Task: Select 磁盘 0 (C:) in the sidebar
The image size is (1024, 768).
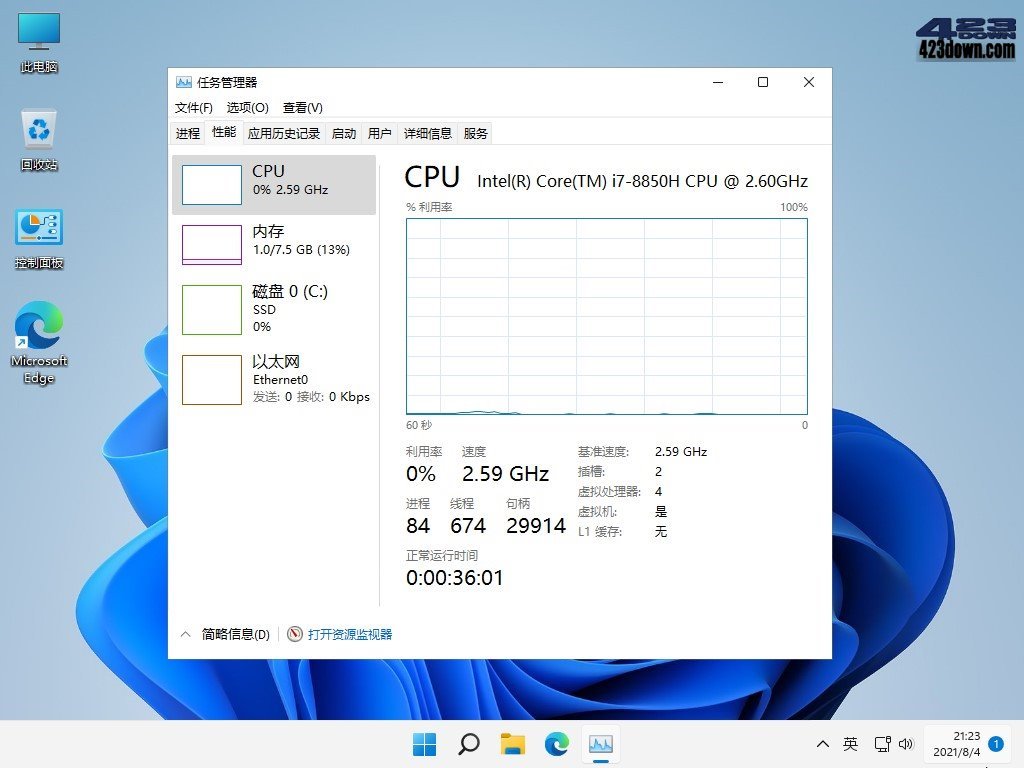Action: (268, 309)
